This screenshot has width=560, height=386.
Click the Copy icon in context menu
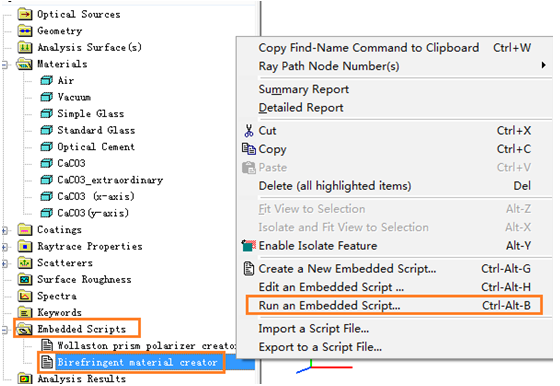pyautogui.click(x=249, y=149)
